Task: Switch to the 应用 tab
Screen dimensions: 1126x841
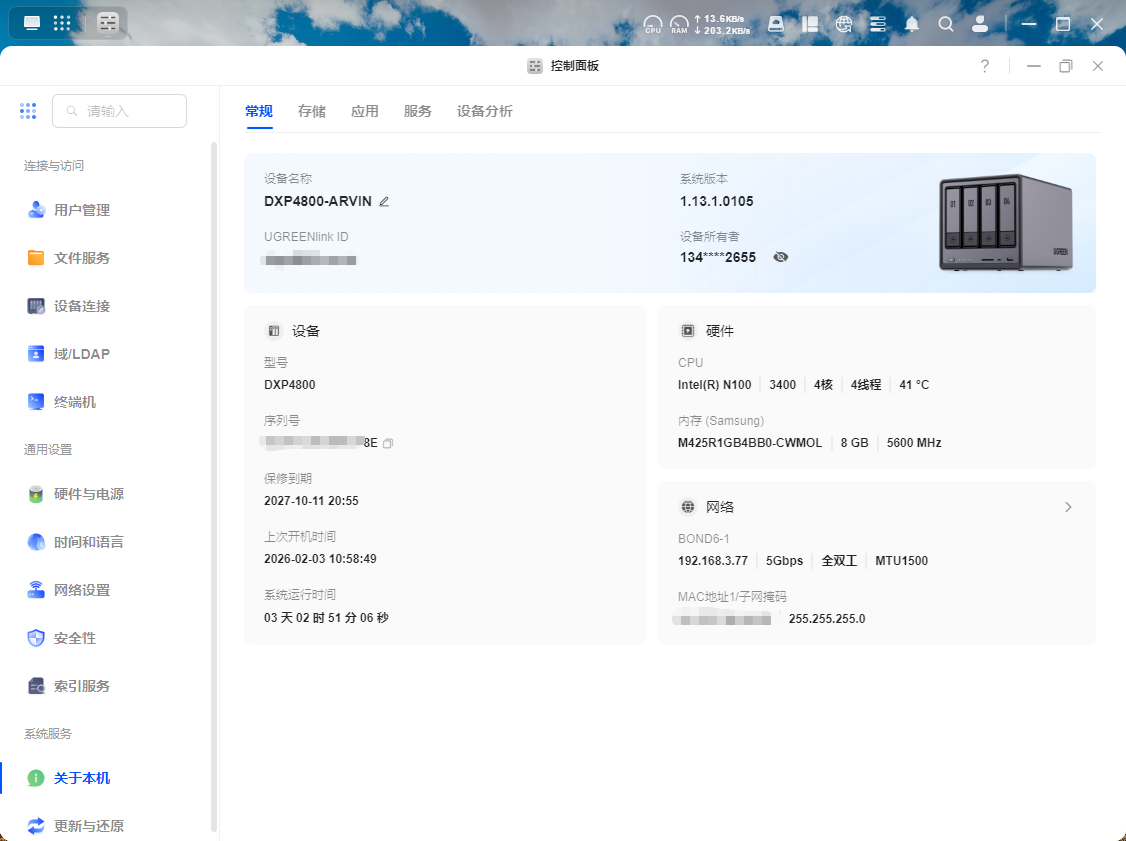Action: (365, 111)
